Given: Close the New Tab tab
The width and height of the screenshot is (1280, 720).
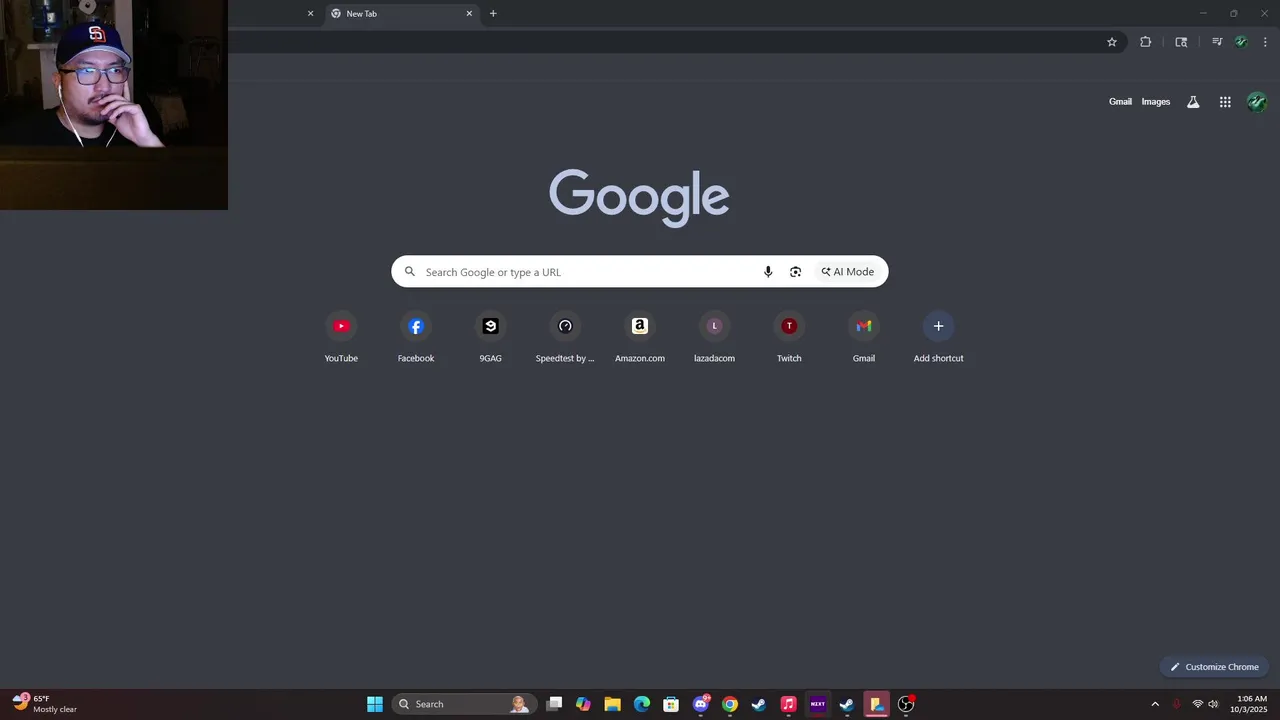Looking at the screenshot, I should pos(469,14).
